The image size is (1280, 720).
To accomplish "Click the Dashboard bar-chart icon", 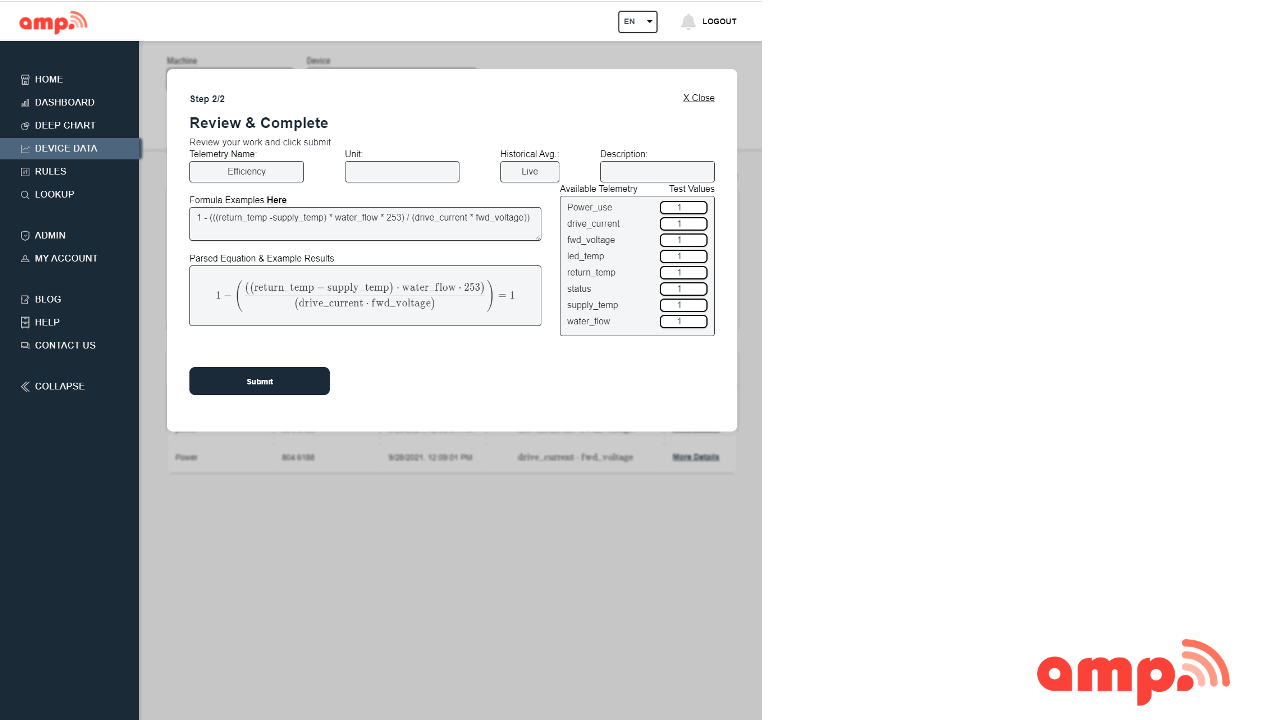I will click(x=25, y=103).
